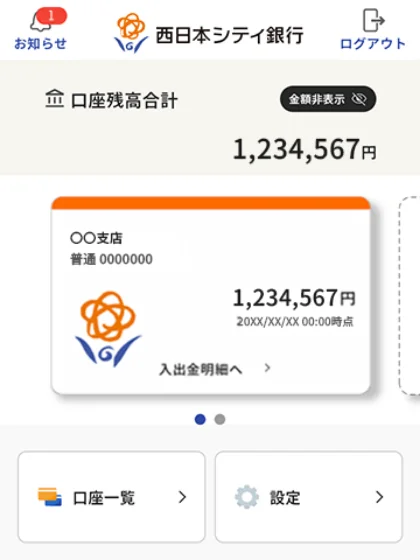This screenshot has height=560, width=420.
Task: Select the first blue carousel page dot
Action: coord(200,419)
